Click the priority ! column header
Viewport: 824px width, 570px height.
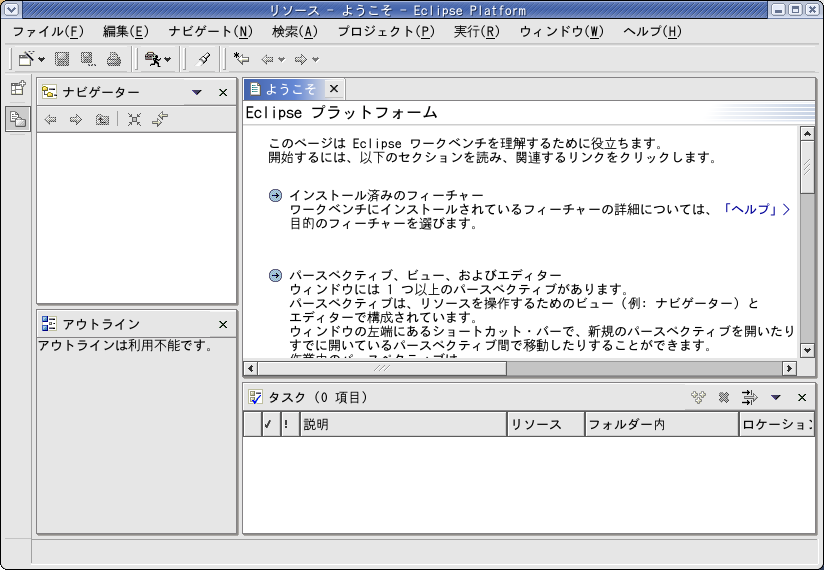tap(290, 424)
